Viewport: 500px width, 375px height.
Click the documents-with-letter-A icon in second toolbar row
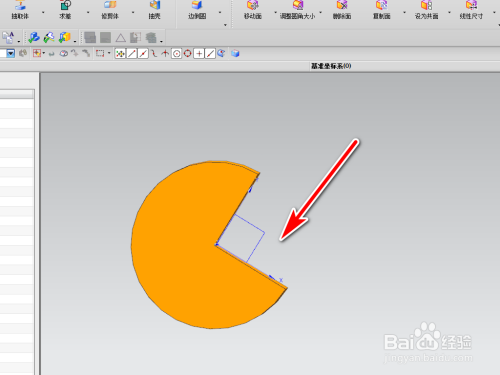click(x=8, y=38)
